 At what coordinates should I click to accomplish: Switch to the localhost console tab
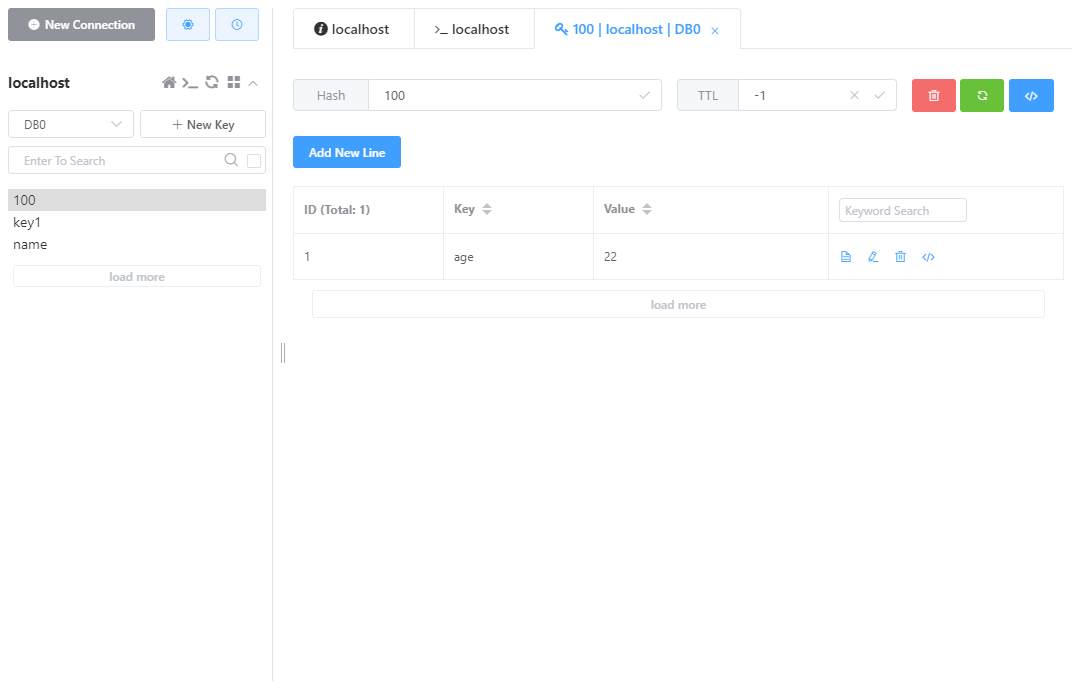tap(474, 29)
